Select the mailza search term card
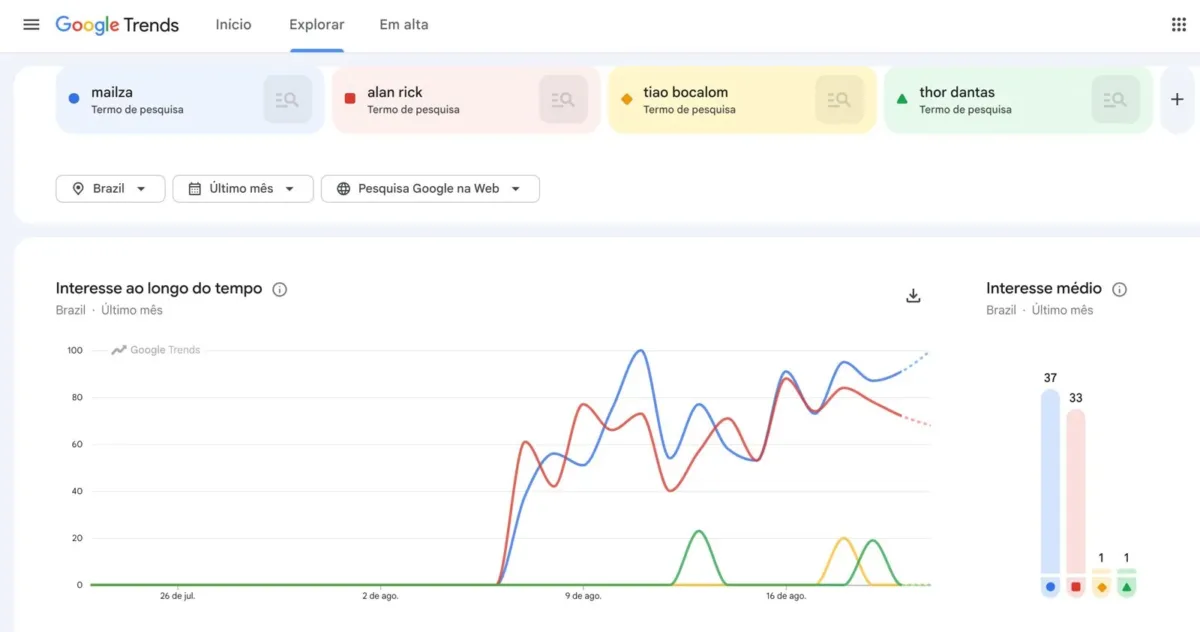Image resolution: width=1200 pixels, height=632 pixels. tap(190, 100)
